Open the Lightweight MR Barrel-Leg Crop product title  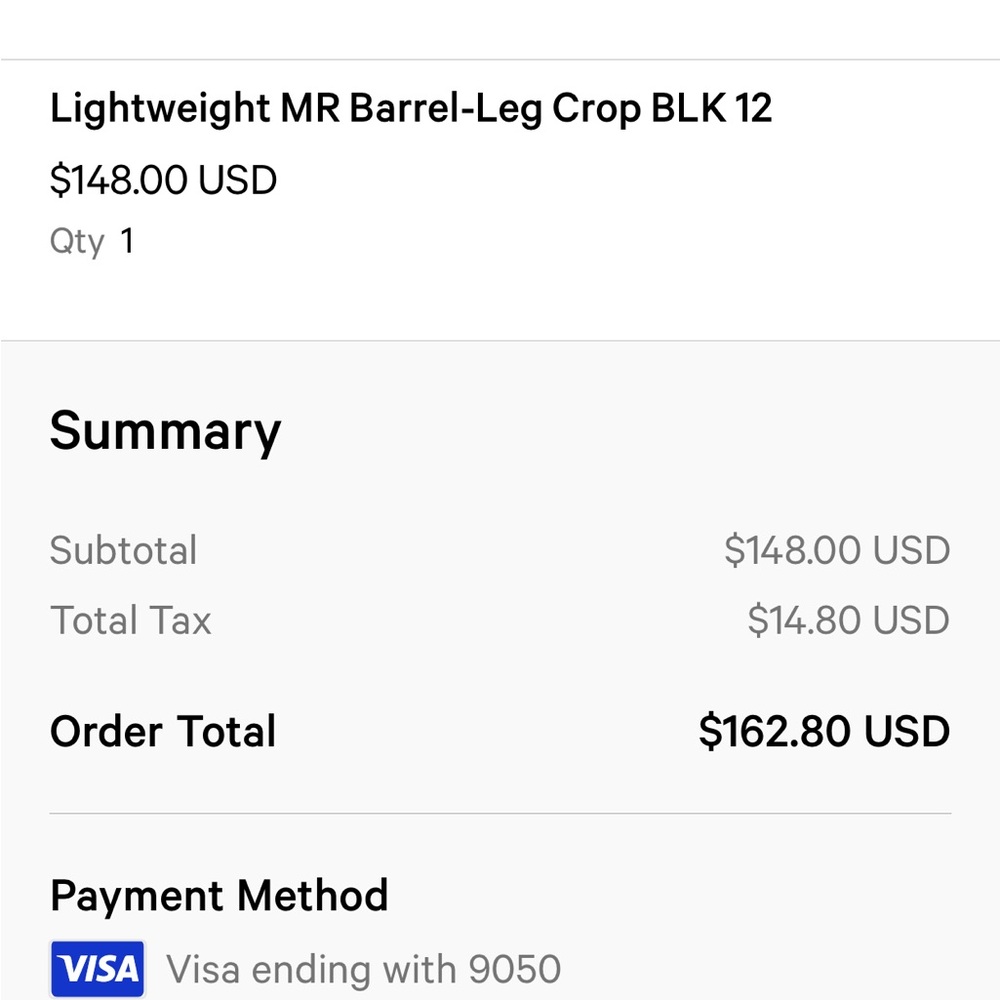[x=411, y=108]
